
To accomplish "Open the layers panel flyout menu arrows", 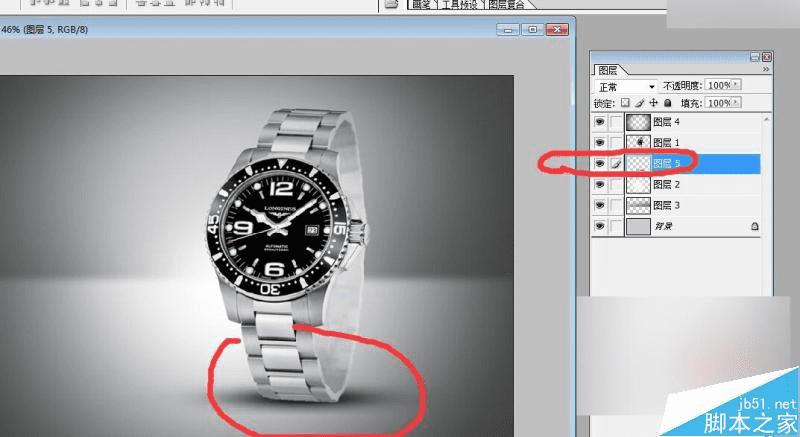I will point(766,69).
